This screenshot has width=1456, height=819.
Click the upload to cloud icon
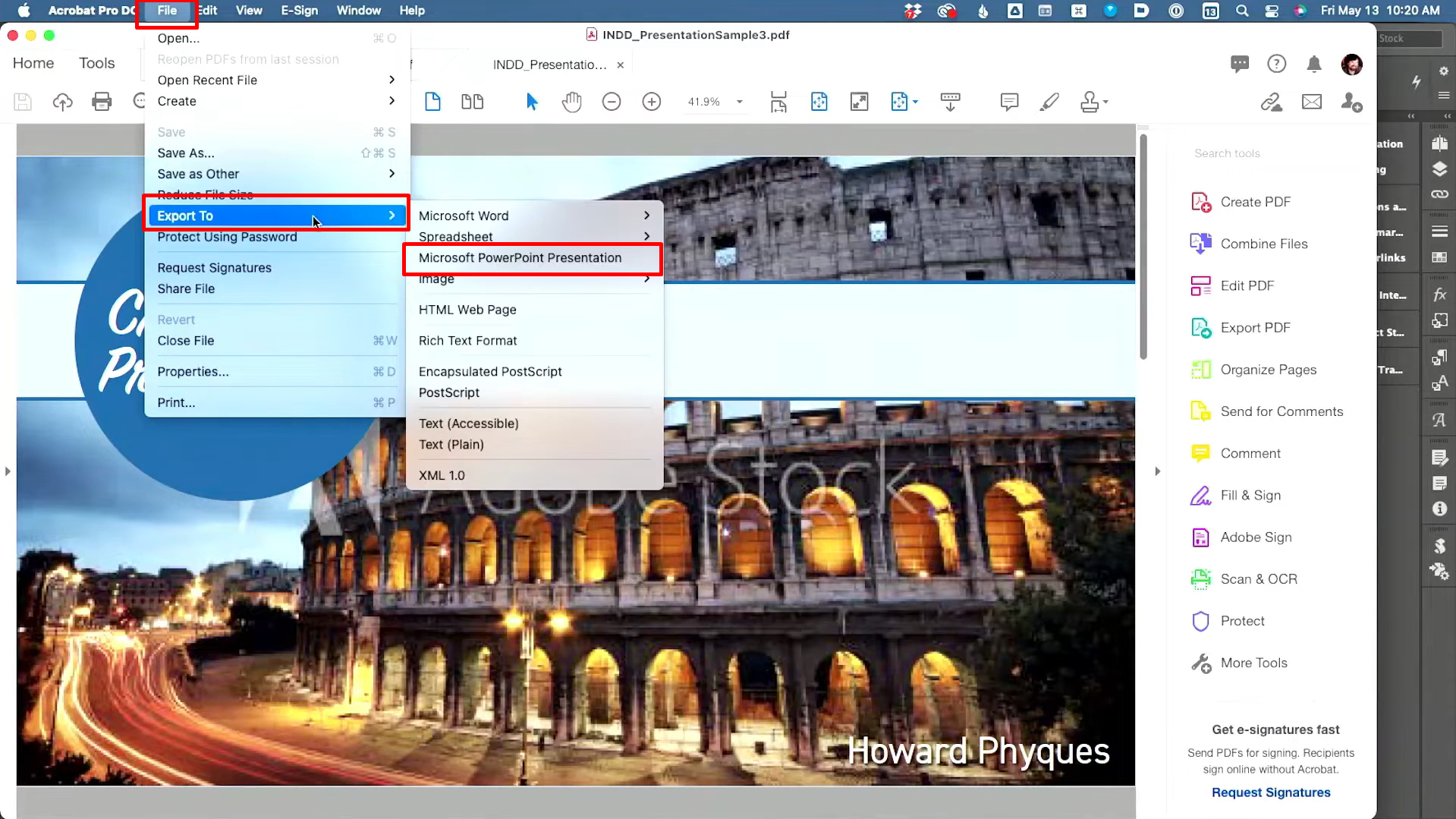pyautogui.click(x=62, y=102)
